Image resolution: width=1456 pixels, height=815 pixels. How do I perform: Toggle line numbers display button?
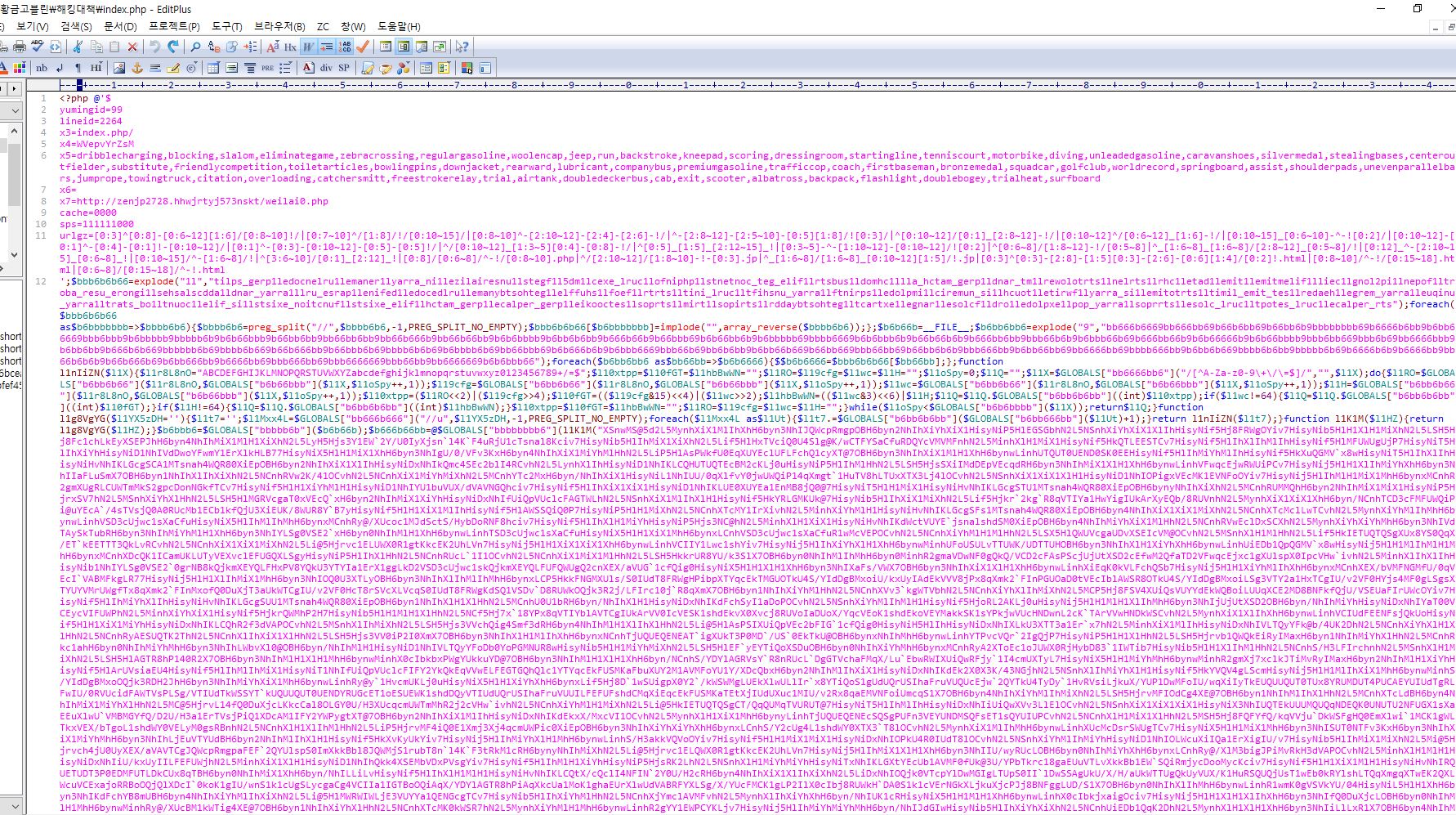pos(345,47)
